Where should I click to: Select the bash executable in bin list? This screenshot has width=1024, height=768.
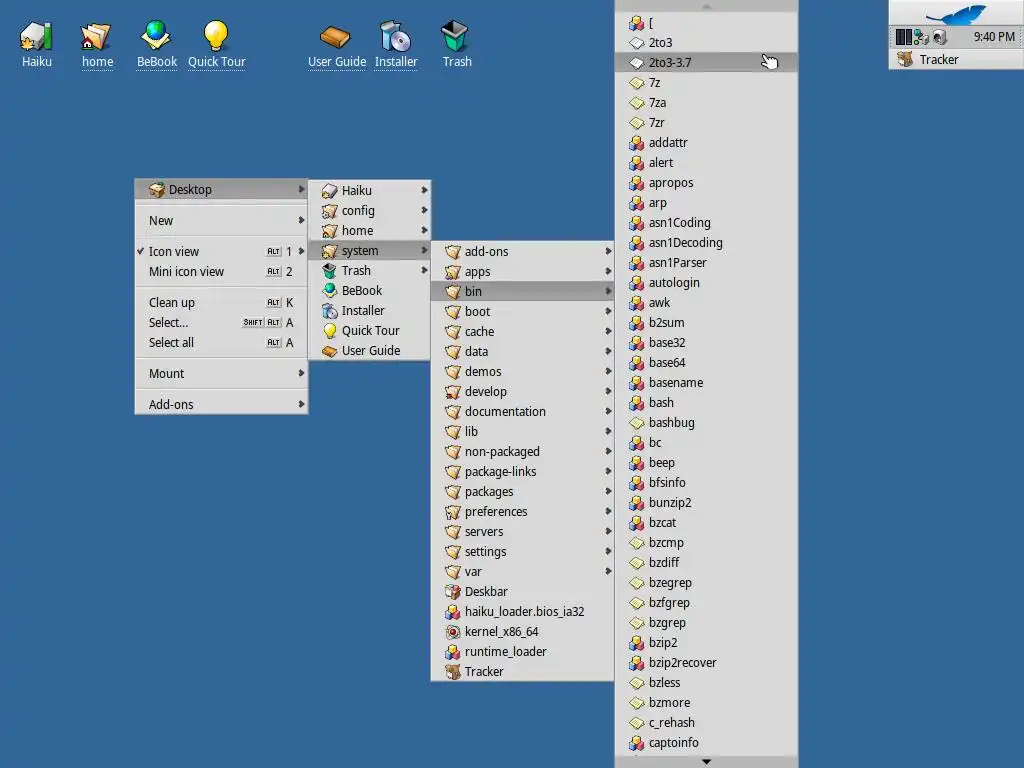pyautogui.click(x=706, y=403)
